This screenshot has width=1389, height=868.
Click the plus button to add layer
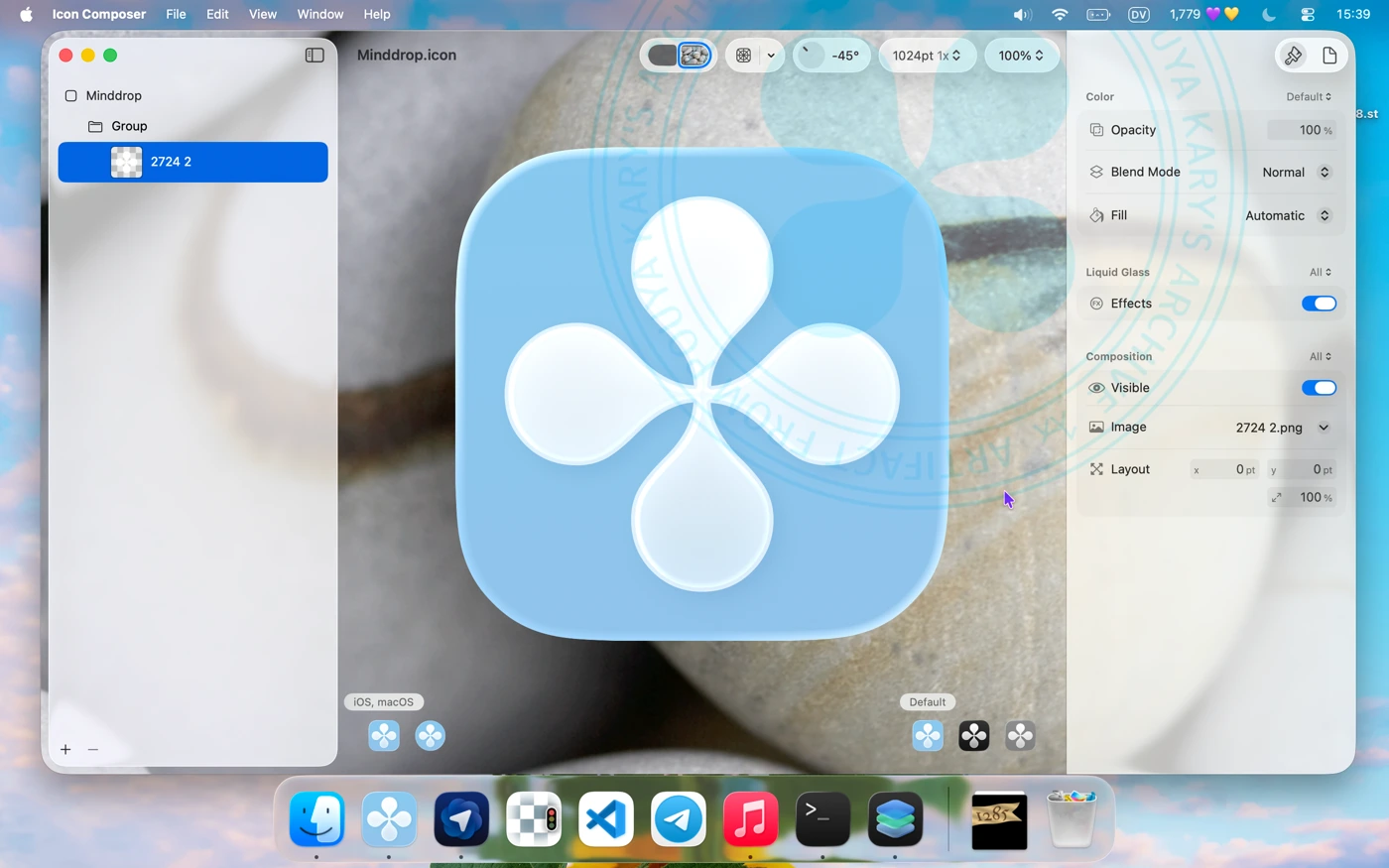click(x=65, y=750)
